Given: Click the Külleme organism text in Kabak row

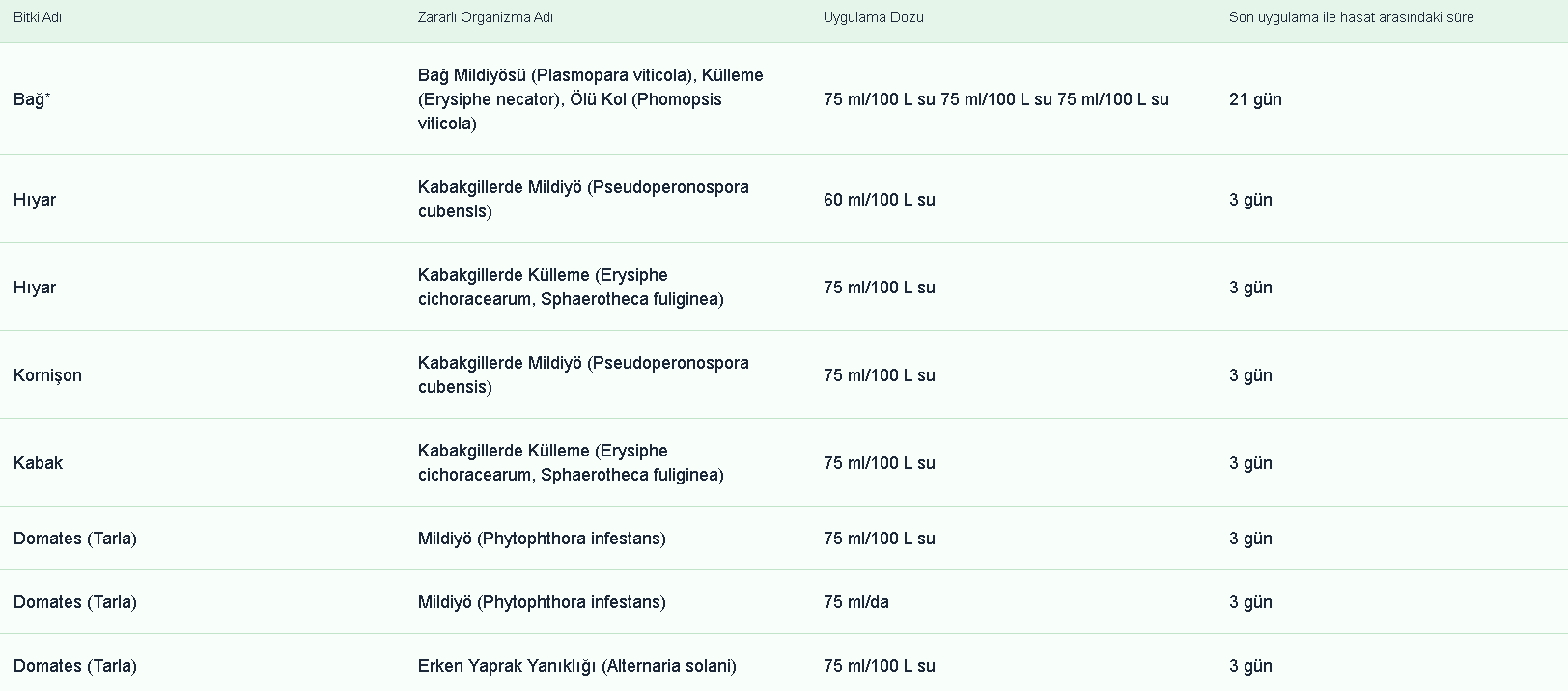Looking at the screenshot, I should tap(570, 463).
